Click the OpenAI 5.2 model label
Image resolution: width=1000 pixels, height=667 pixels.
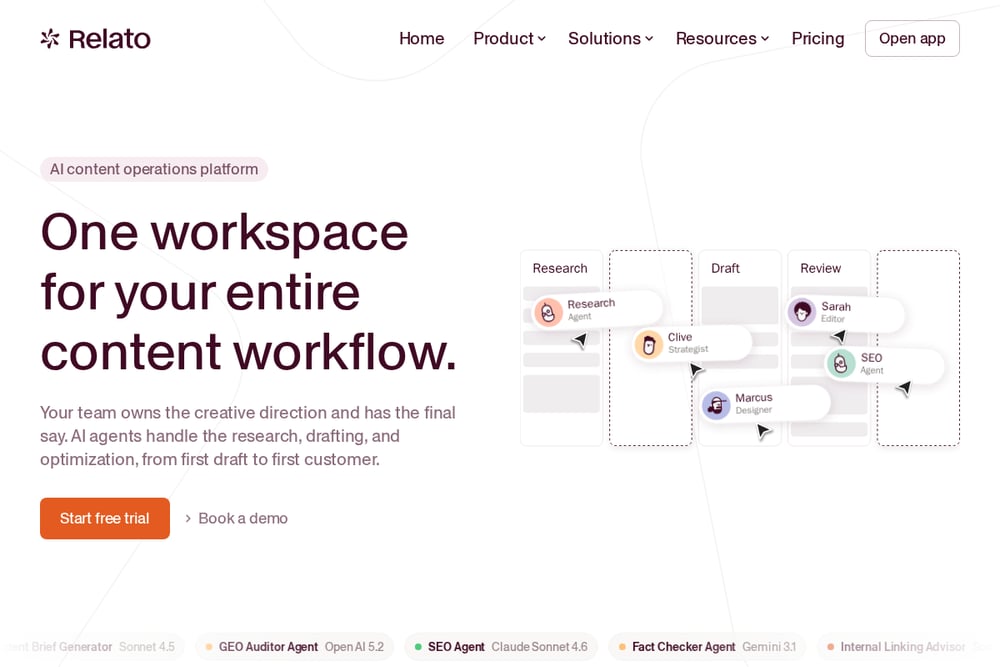[x=354, y=647]
